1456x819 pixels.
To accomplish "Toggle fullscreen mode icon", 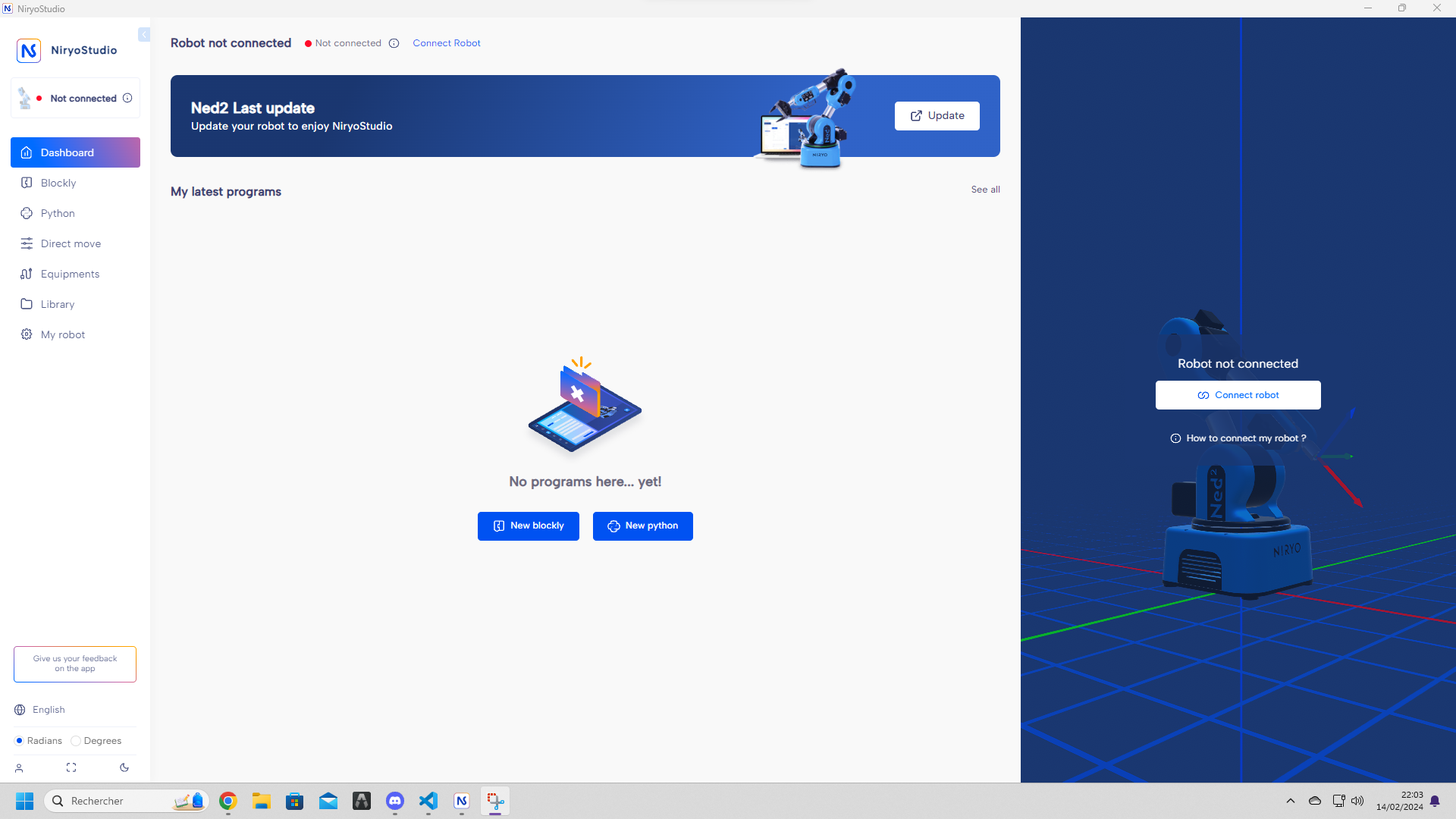I will 71,767.
